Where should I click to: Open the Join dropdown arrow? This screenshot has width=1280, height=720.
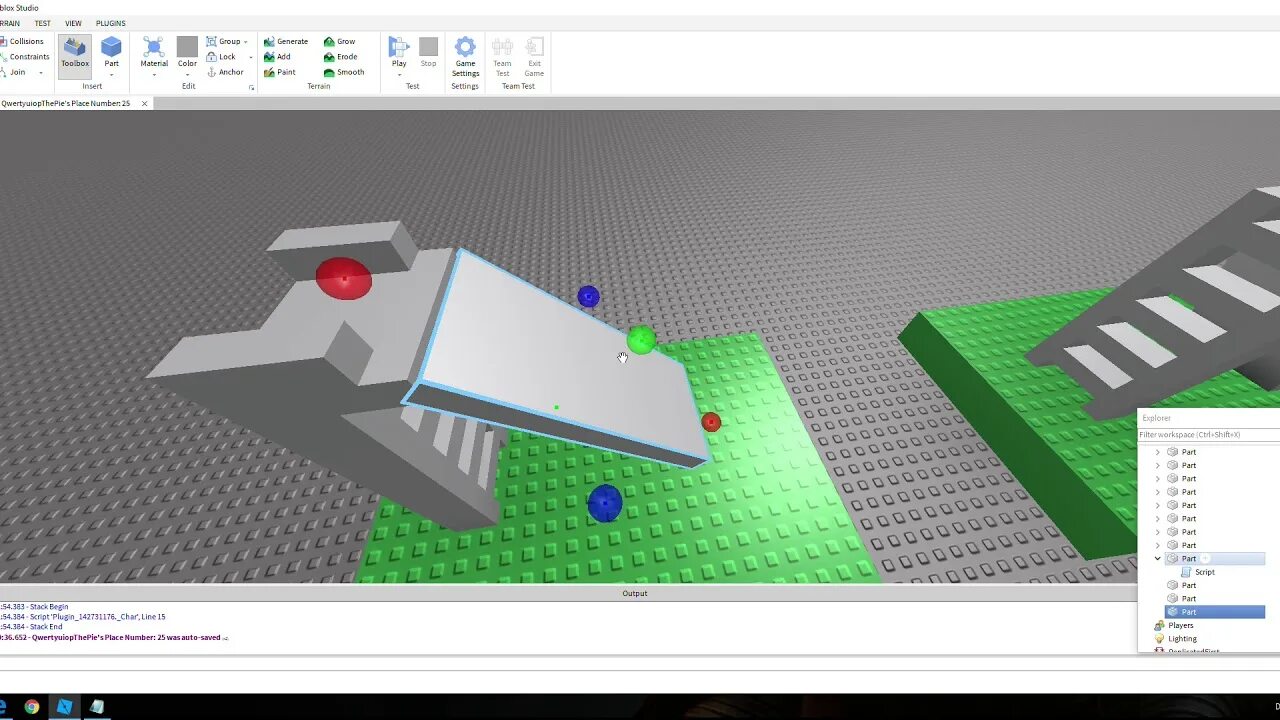pyautogui.click(x=40, y=72)
